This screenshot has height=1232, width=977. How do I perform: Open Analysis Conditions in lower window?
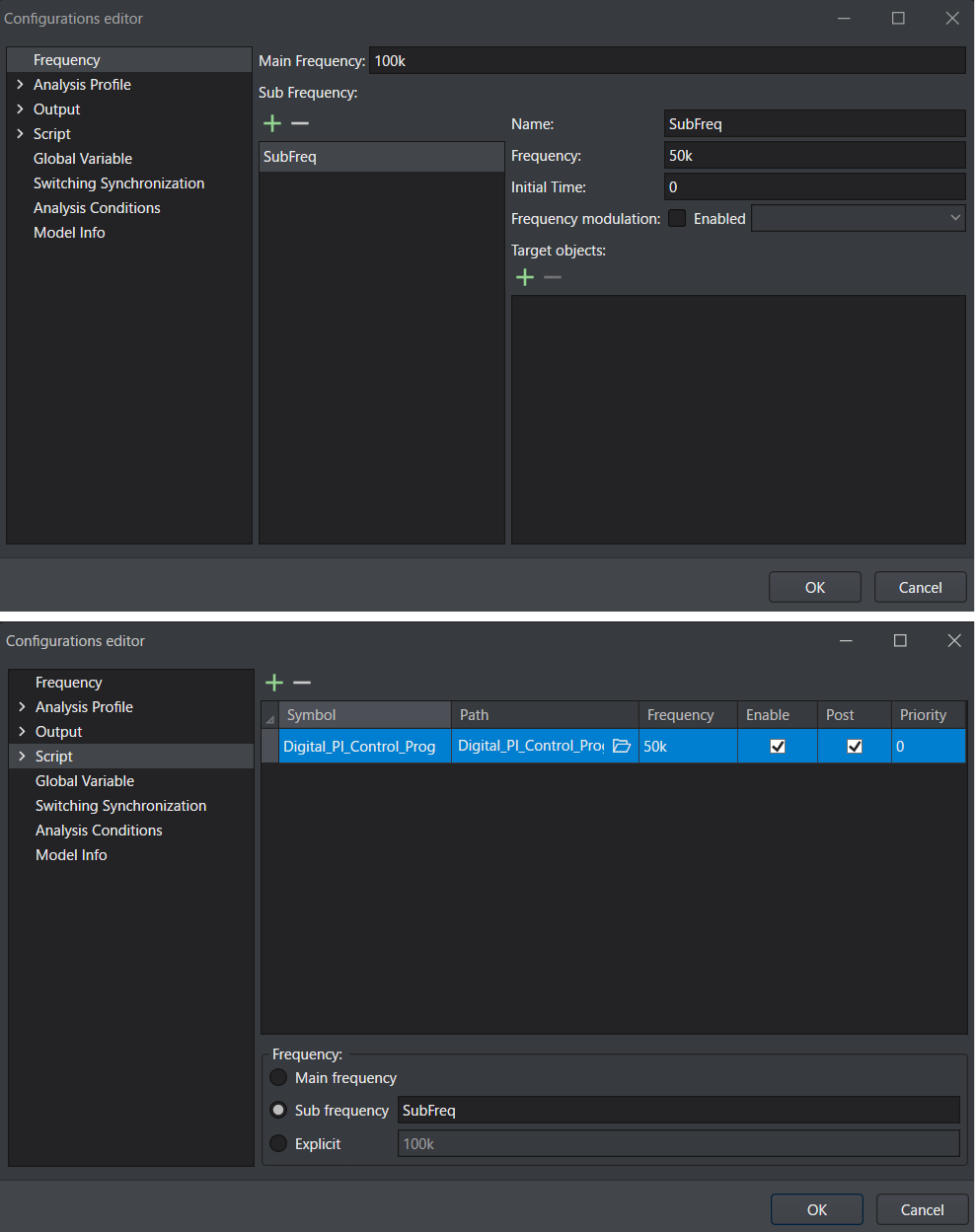pyautogui.click(x=99, y=831)
